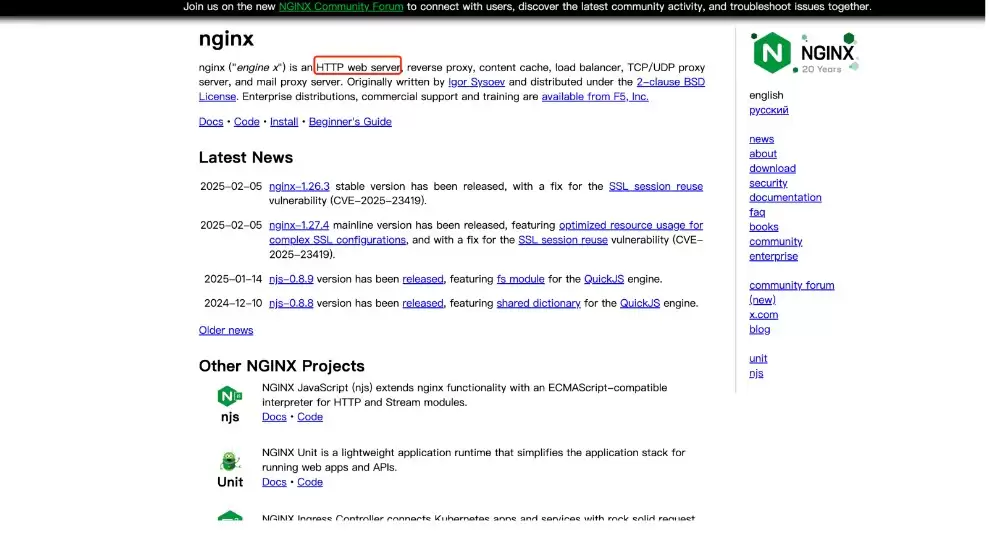Open the Older news link

click(226, 330)
